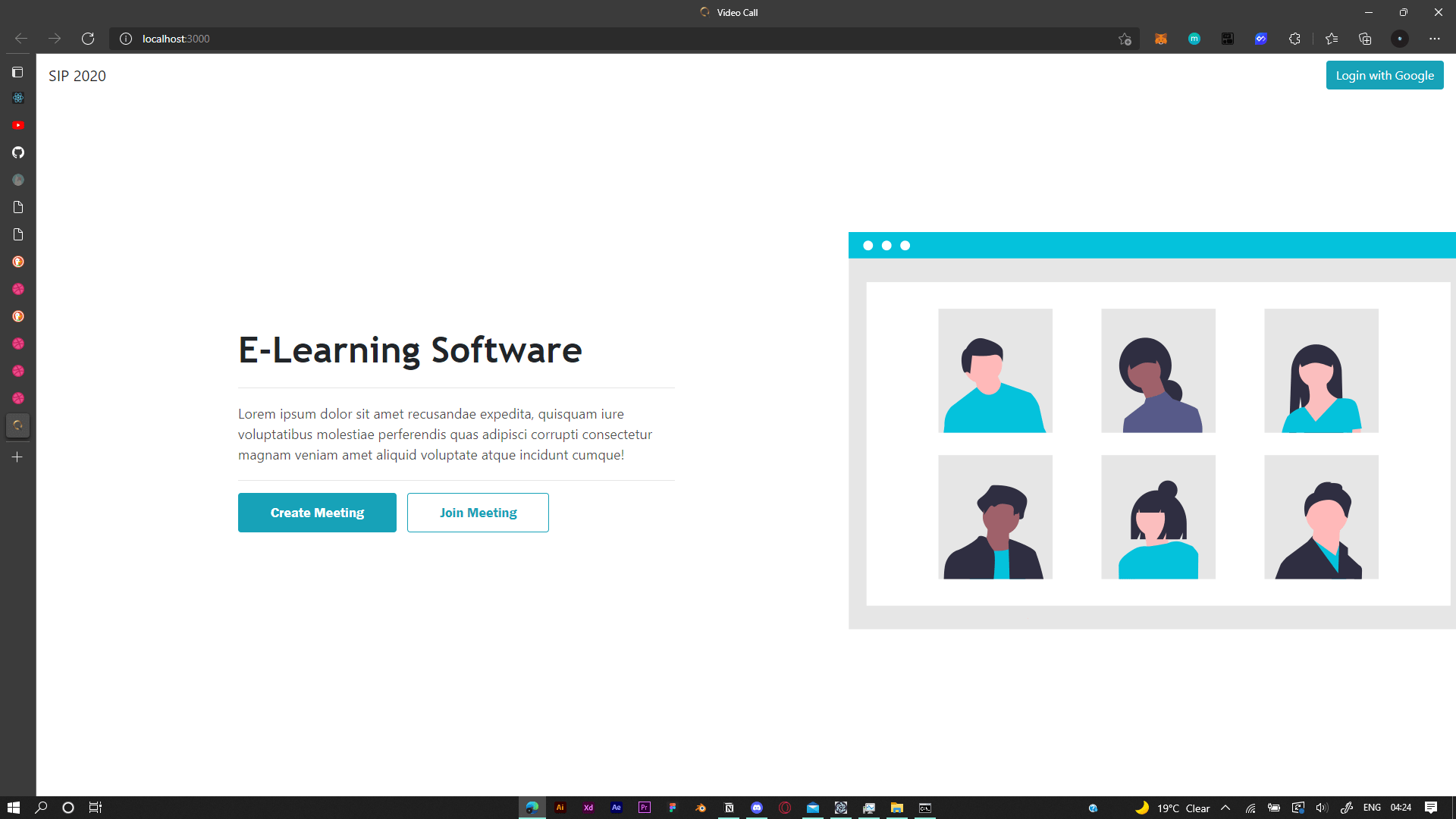Viewport: 1456px width, 819px height.
Task: Open the Favorites list icon
Action: 1332,39
